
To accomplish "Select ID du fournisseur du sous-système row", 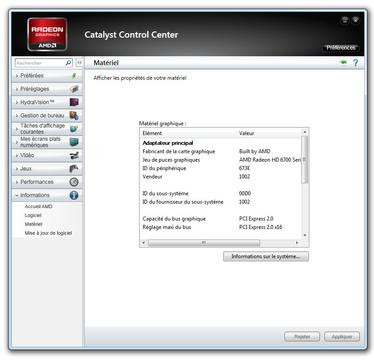I will tap(220, 202).
